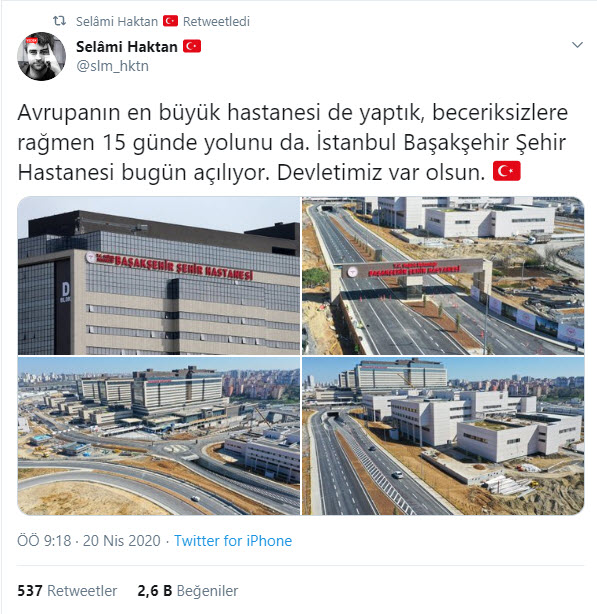This screenshot has width=597, height=614.
Task: Click the retweet arrows icon above the tweet
Action: [59, 21]
